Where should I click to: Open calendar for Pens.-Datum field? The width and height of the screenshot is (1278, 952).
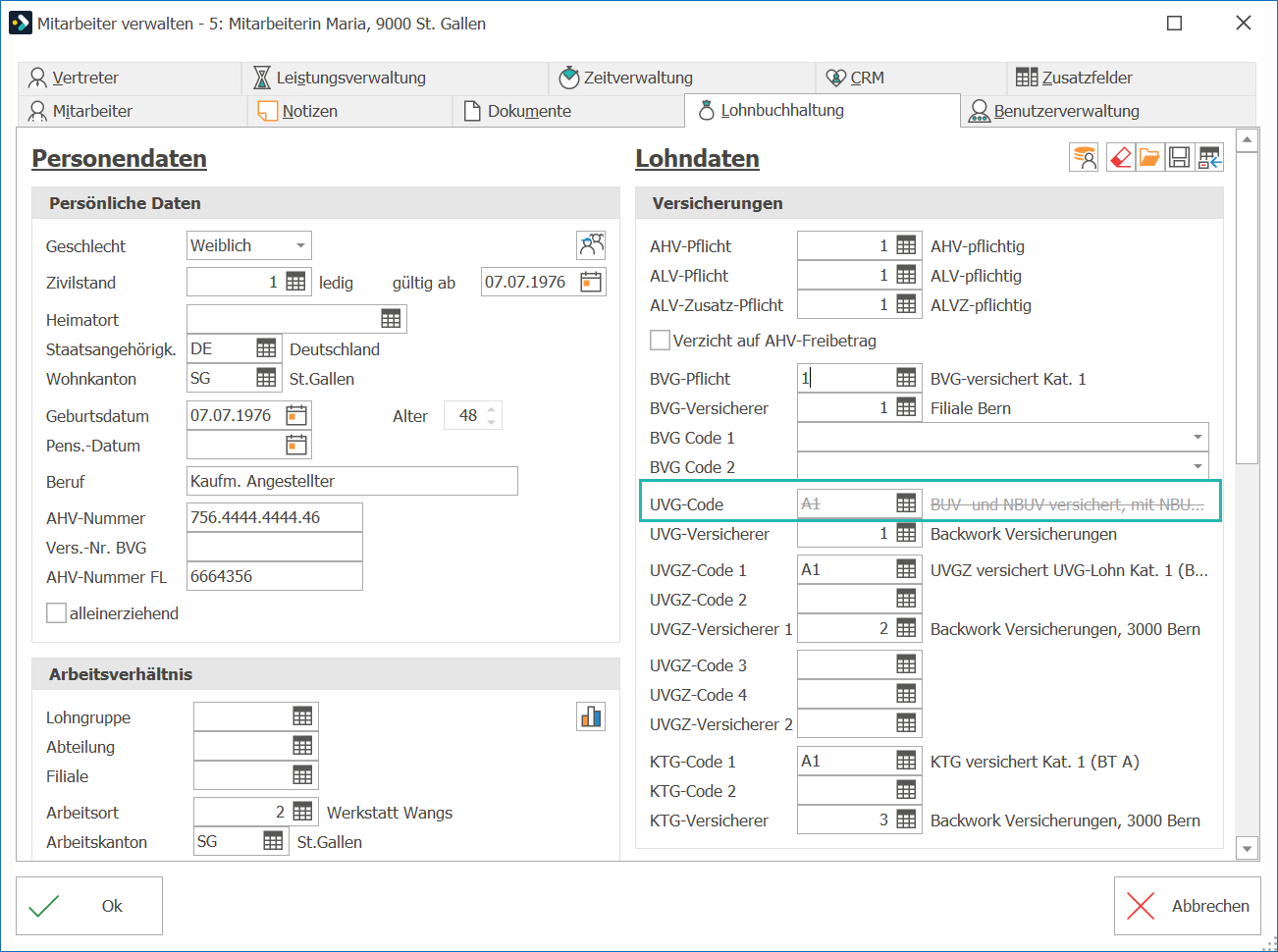click(296, 445)
